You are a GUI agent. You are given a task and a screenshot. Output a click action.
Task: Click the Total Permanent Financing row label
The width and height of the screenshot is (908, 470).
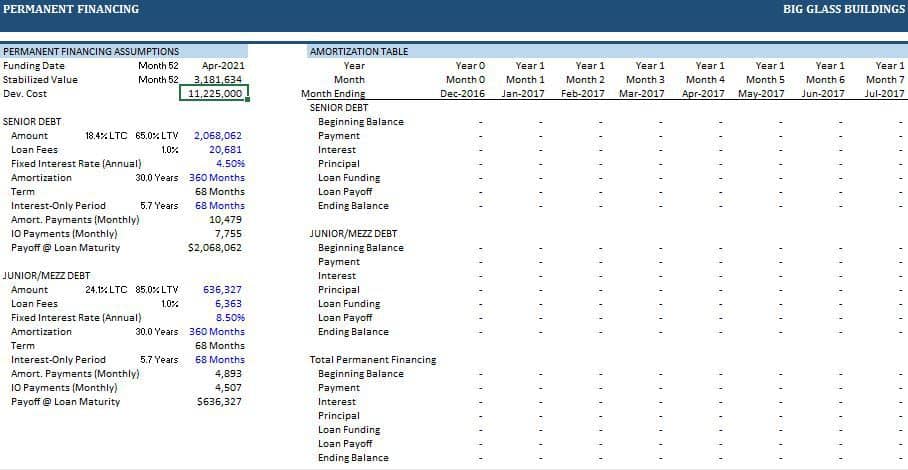(373, 359)
